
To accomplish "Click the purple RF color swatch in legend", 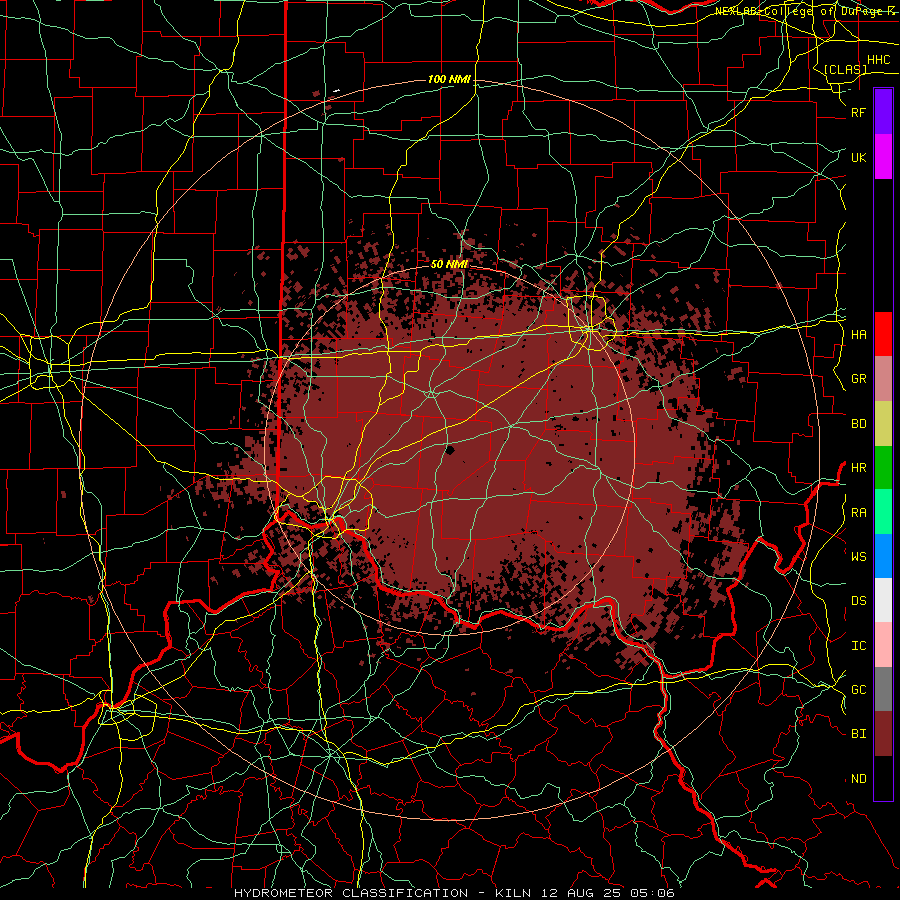I will point(883,112).
